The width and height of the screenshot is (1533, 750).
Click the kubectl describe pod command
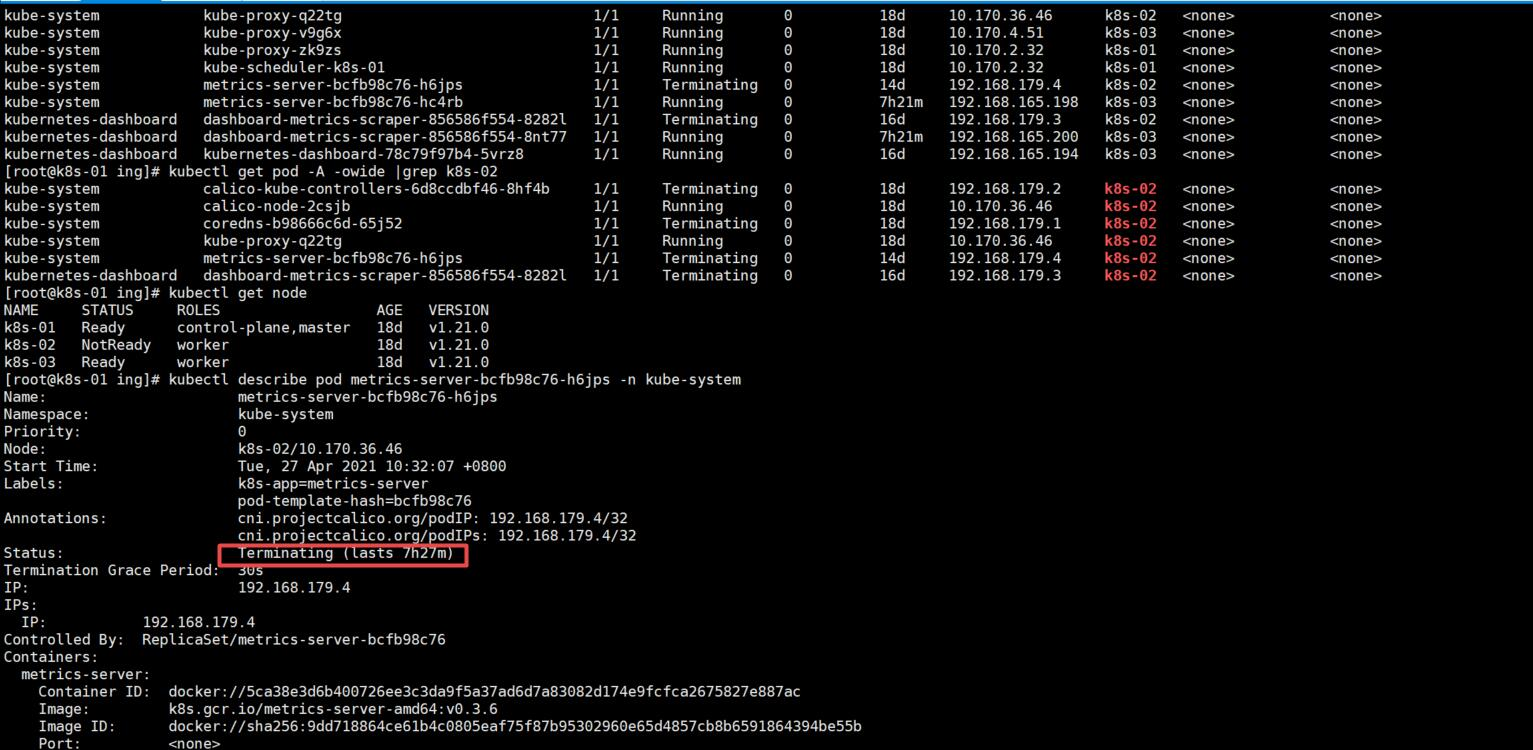[455, 380]
